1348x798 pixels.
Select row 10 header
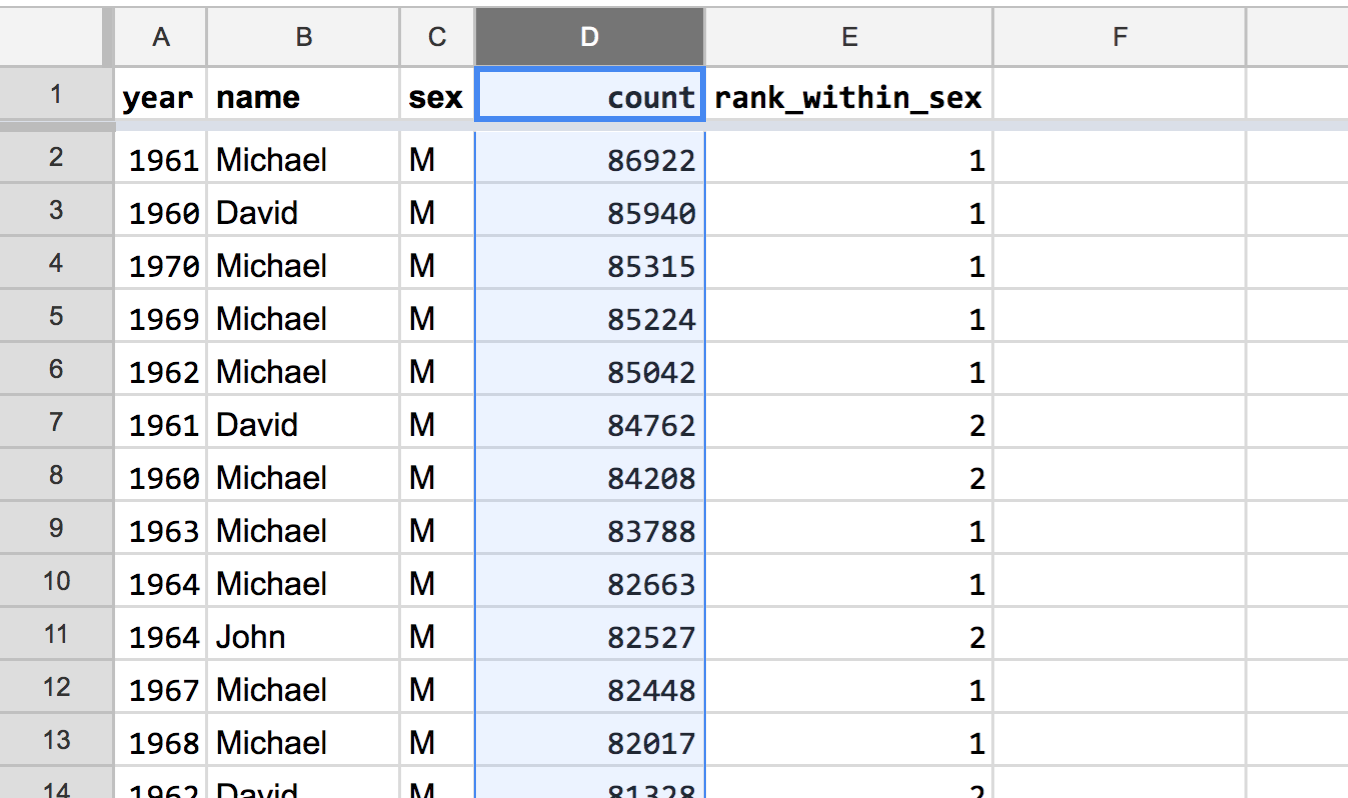[x=56, y=581]
